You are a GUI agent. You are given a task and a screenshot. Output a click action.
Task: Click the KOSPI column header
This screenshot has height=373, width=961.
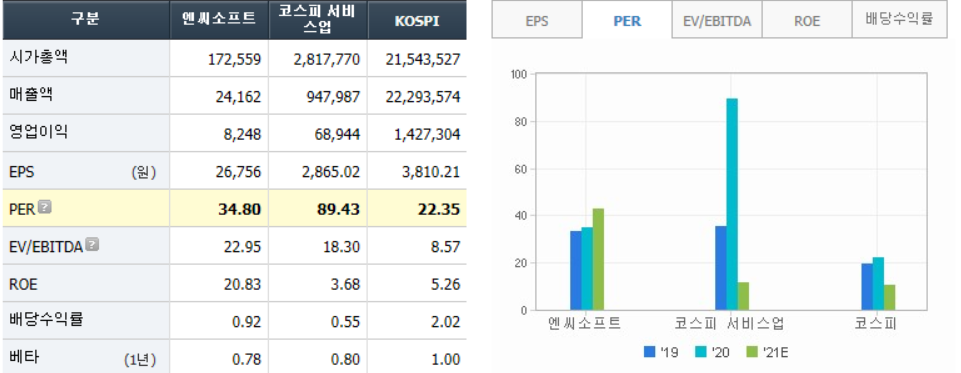[417, 20]
